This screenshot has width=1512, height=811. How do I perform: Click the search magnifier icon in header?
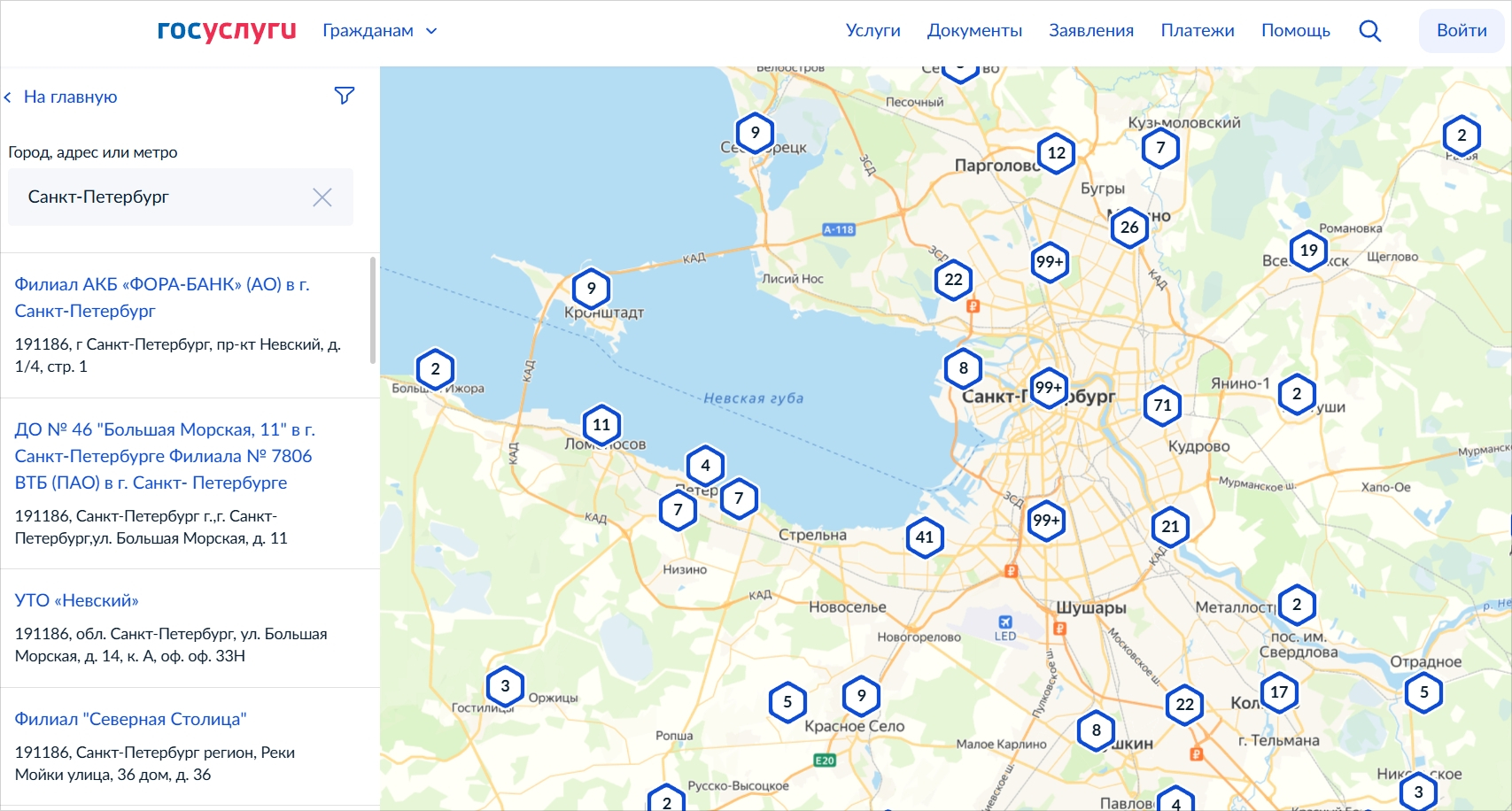point(1369,31)
